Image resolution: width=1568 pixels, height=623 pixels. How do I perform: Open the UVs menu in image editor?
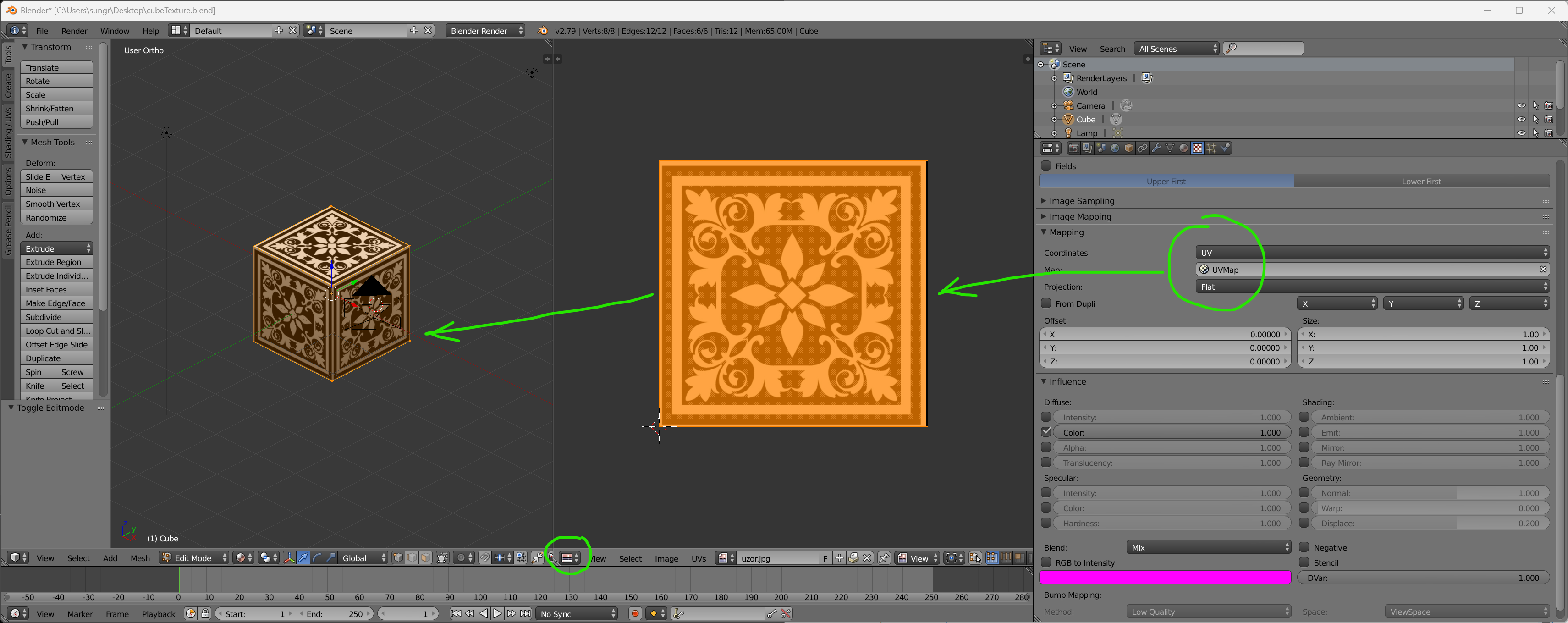[698, 558]
